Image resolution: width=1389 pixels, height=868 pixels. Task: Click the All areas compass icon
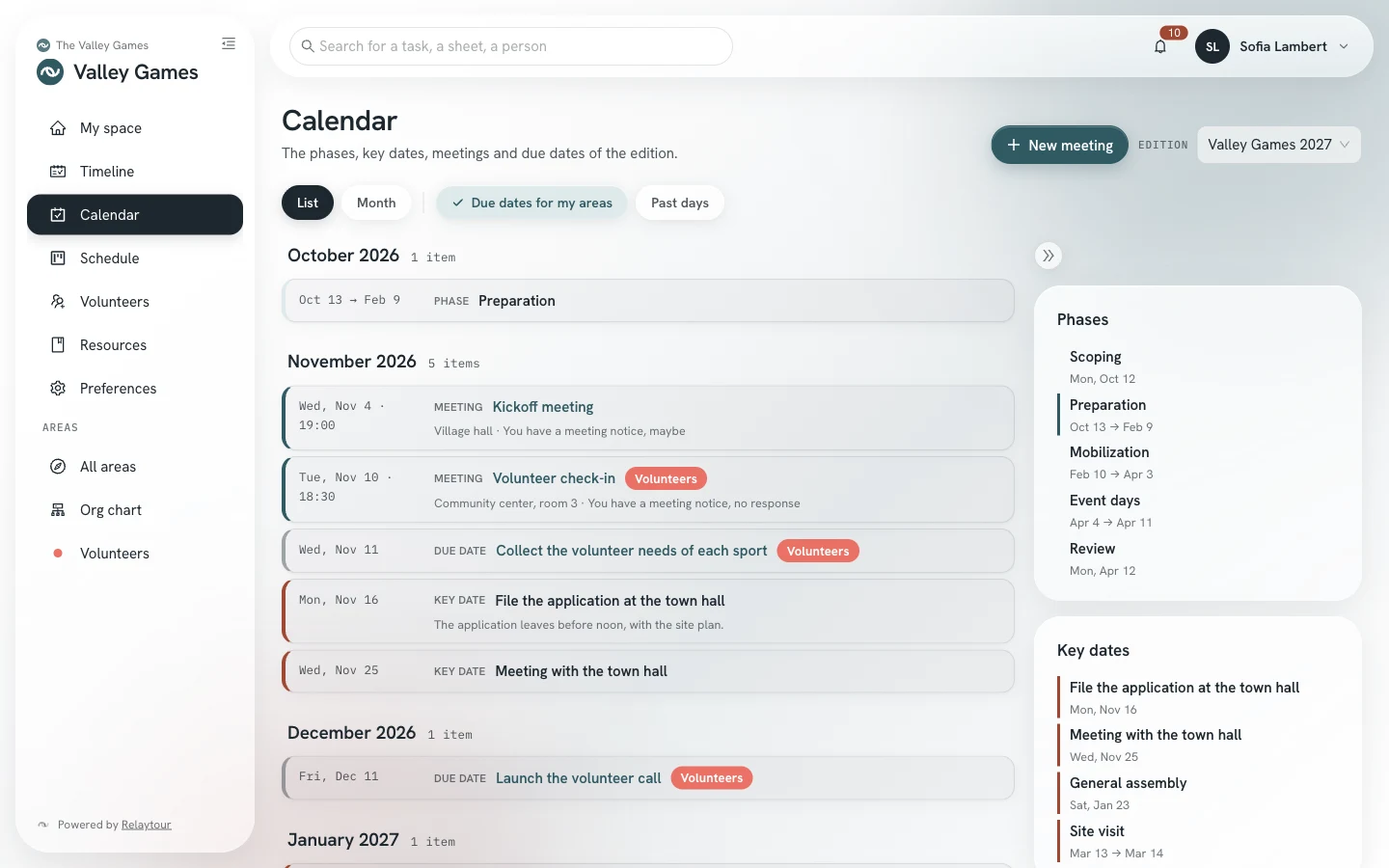point(58,467)
